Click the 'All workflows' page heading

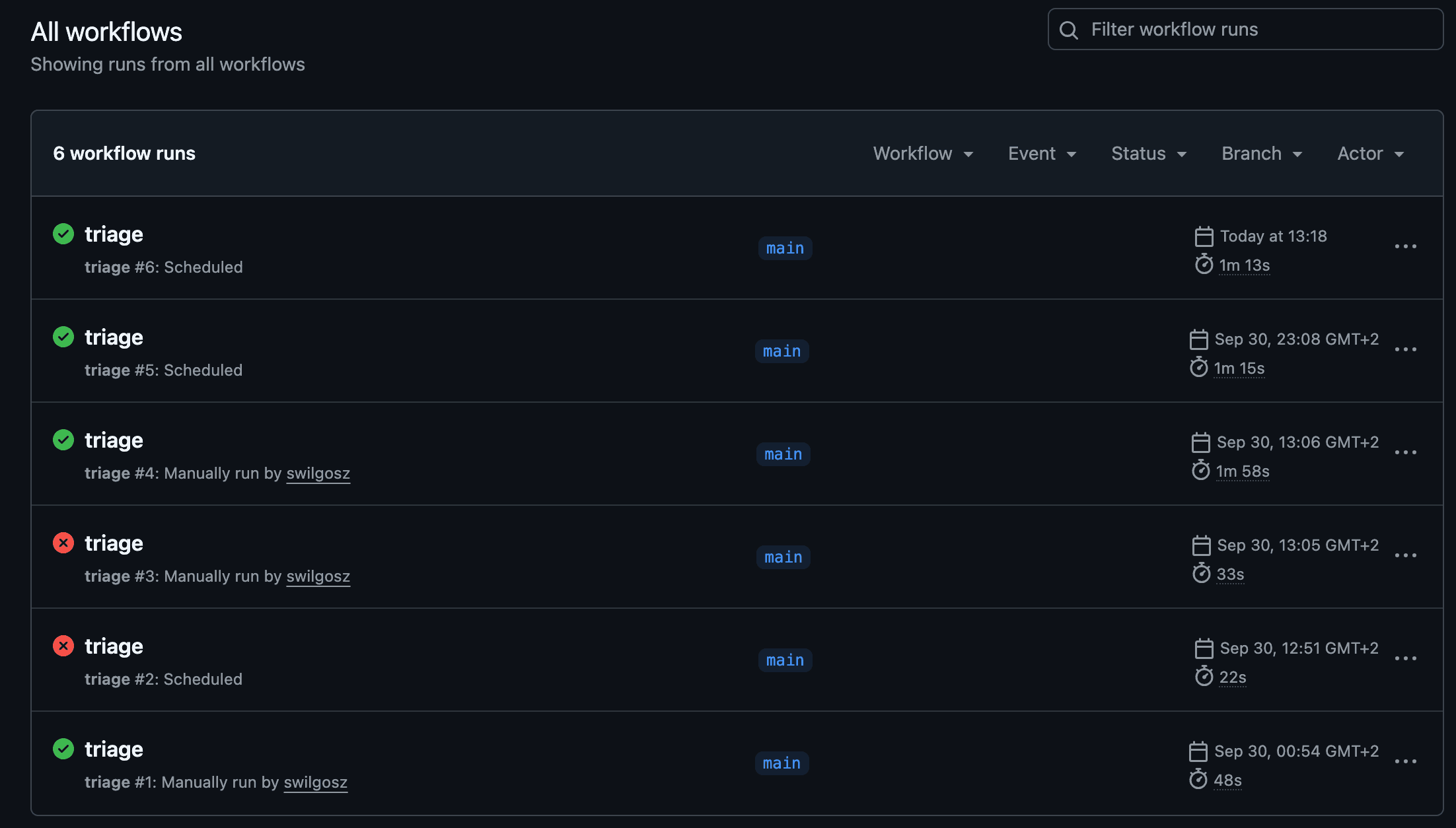[x=106, y=32]
